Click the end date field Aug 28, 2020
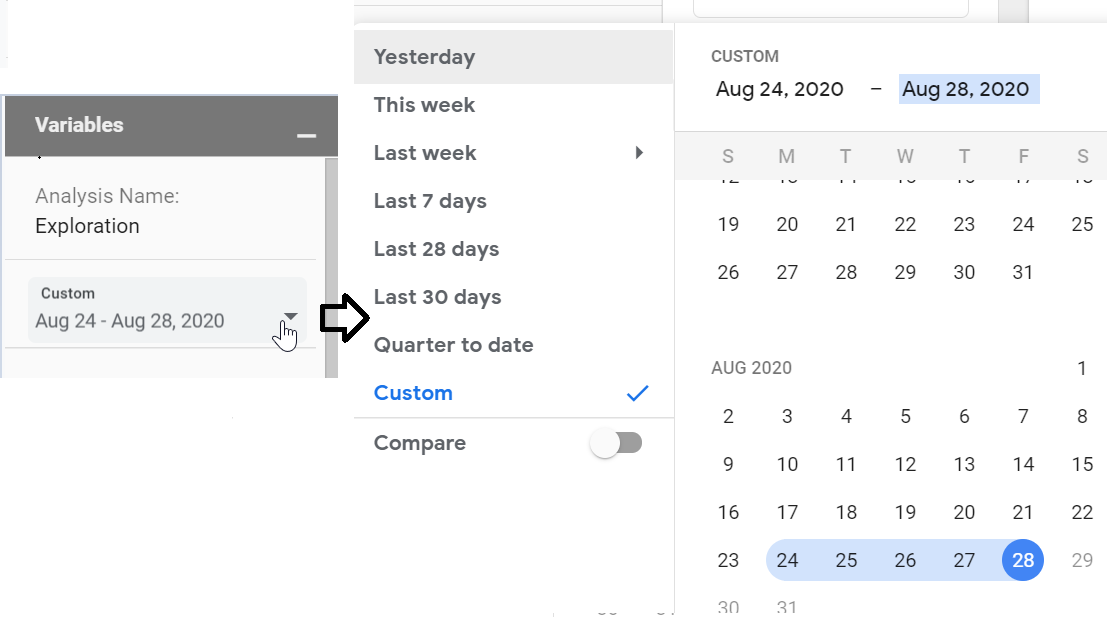The image size is (1107, 617). (966, 89)
